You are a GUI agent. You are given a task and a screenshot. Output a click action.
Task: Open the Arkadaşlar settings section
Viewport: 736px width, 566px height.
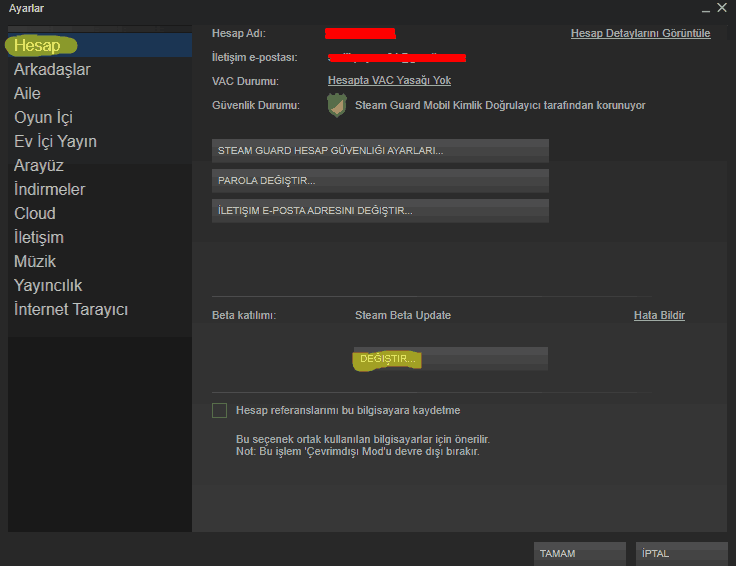52,70
